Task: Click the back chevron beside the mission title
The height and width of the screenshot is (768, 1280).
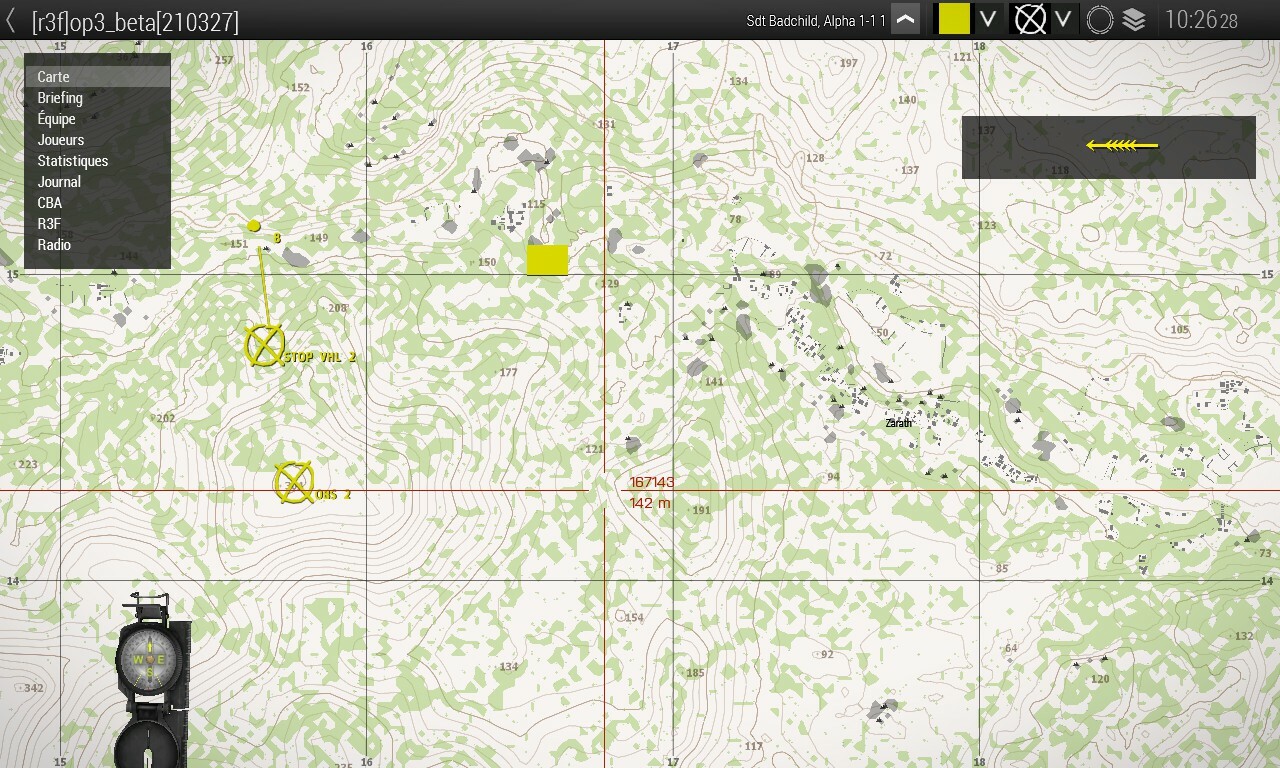Action: [x=11, y=21]
